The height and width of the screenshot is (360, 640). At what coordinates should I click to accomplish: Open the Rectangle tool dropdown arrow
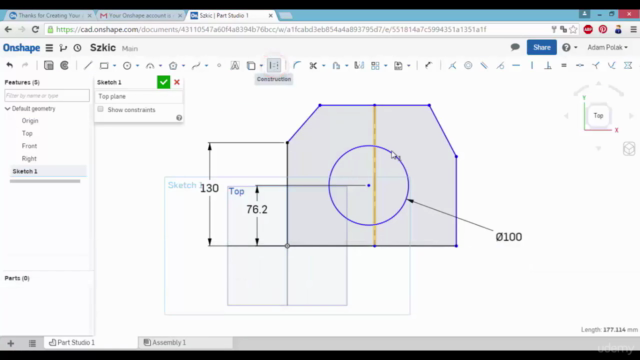pyautogui.click(x=114, y=66)
